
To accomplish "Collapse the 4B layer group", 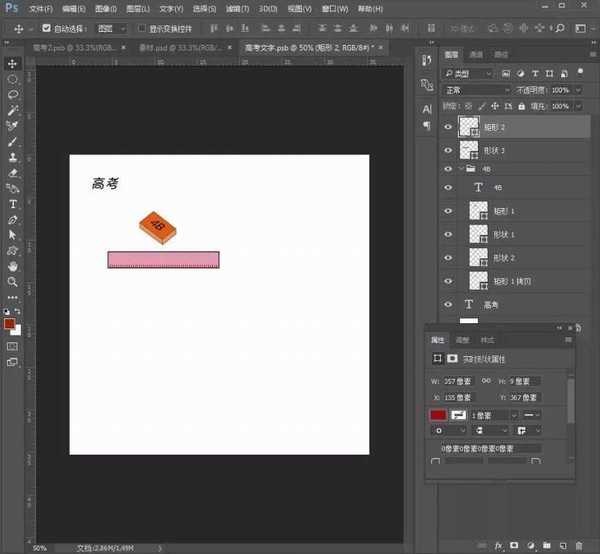I will click(459, 169).
